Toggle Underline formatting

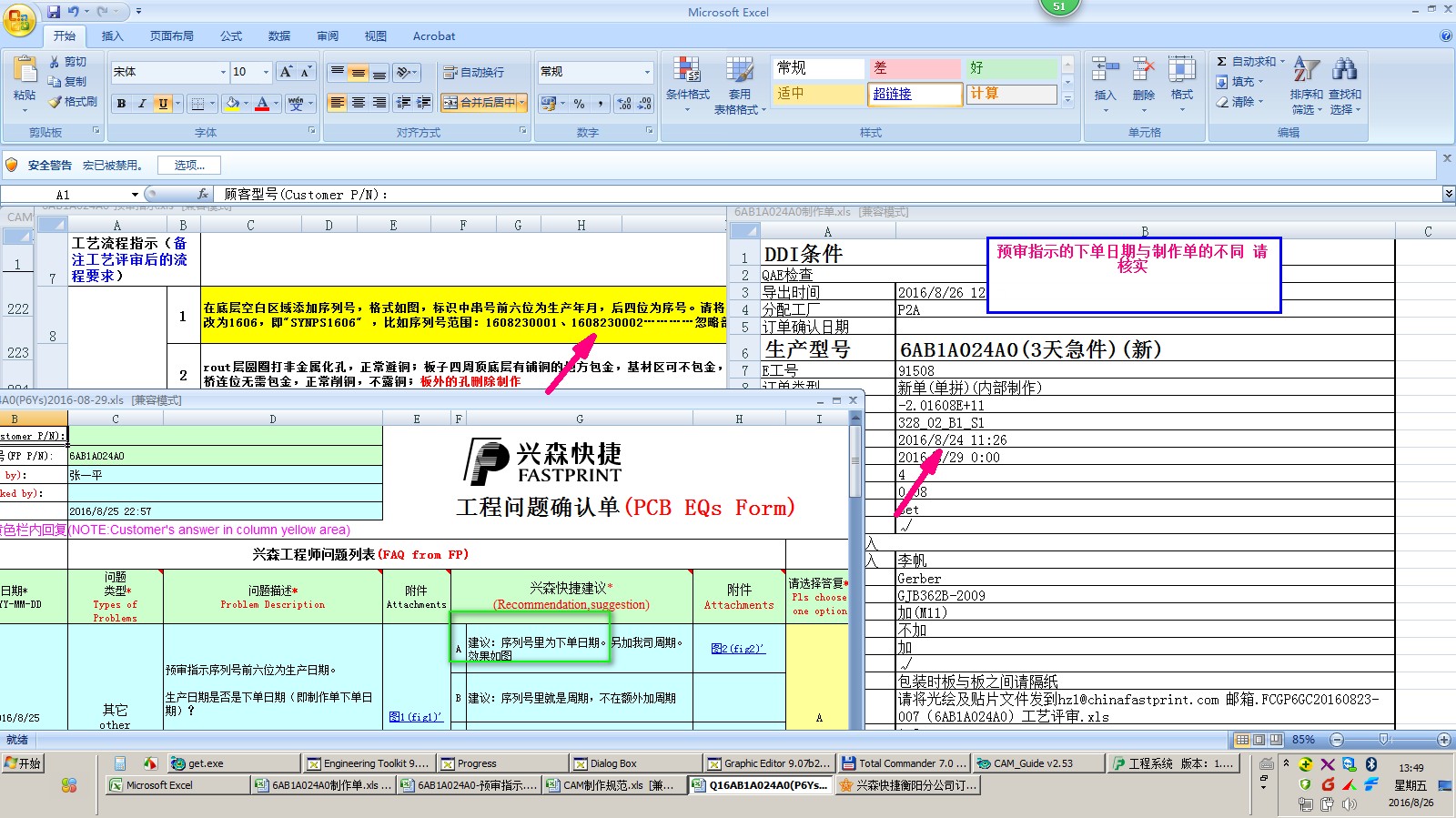pos(163,104)
